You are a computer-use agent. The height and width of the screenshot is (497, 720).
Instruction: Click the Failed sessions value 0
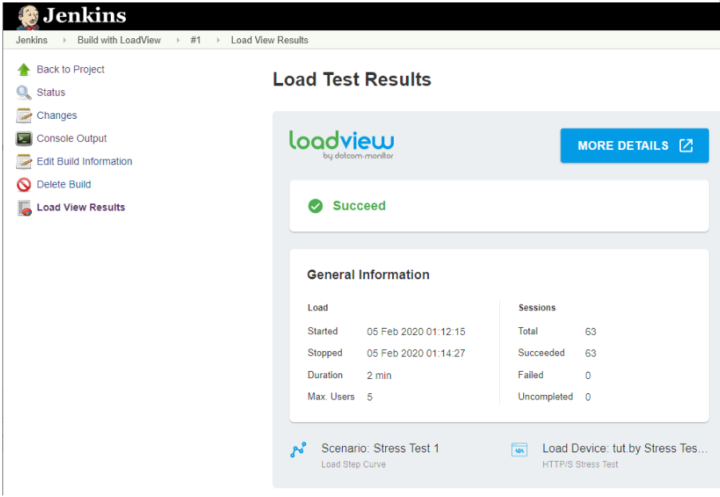tap(588, 375)
